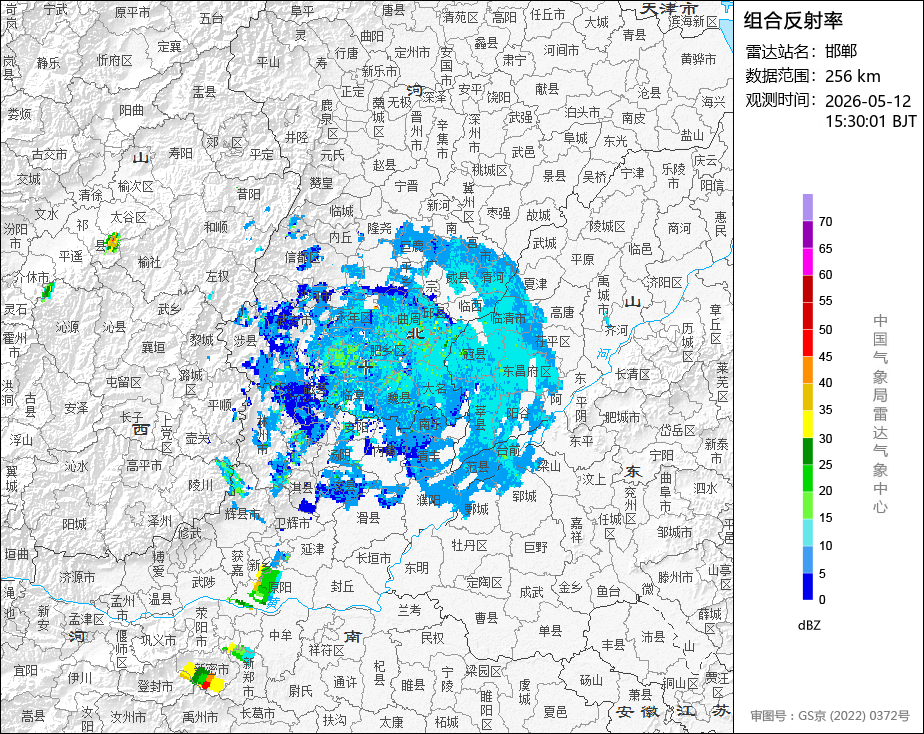Click the '临清市' map label
The width and height of the screenshot is (924, 734).
tap(508, 318)
